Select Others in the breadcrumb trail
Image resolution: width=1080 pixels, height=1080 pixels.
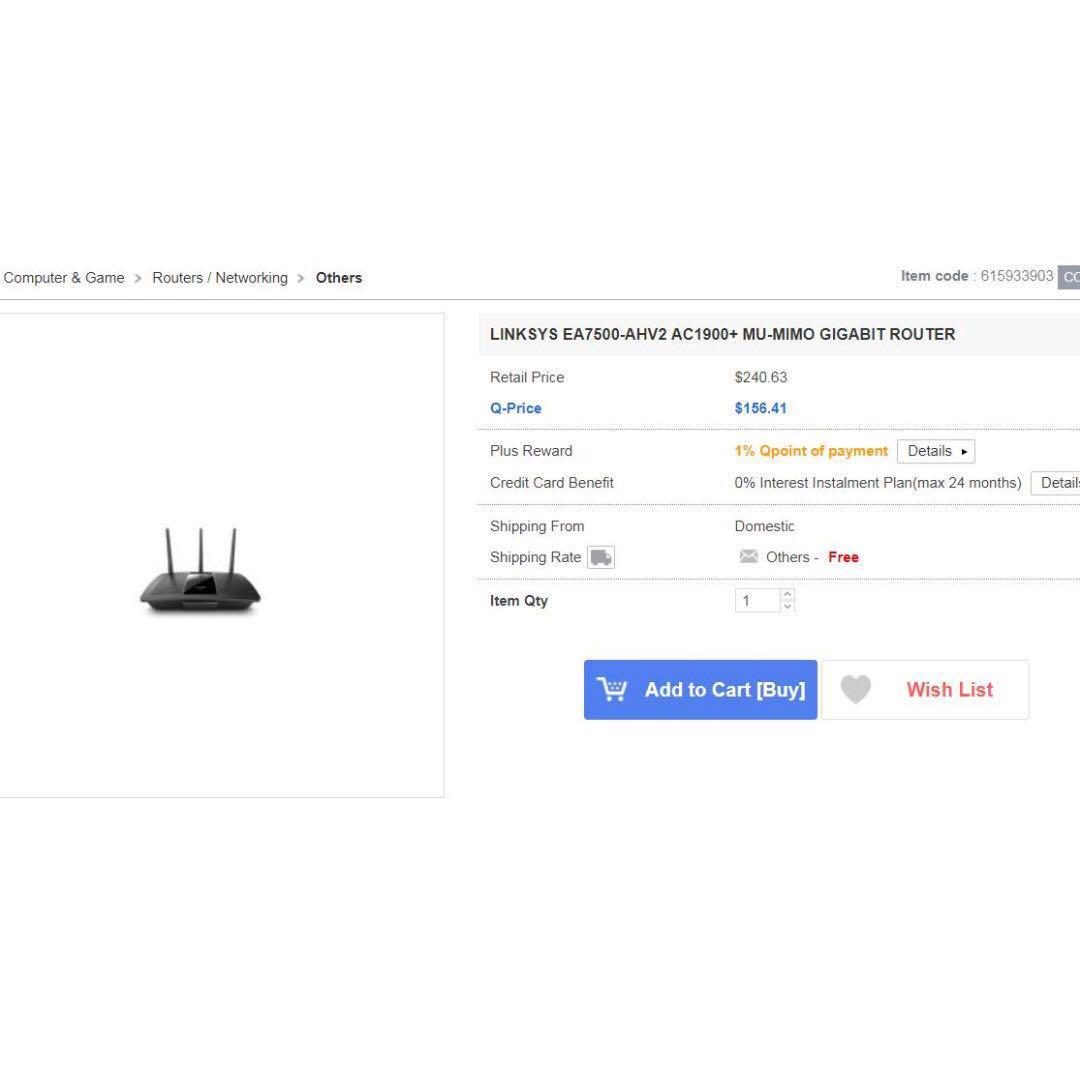338,277
